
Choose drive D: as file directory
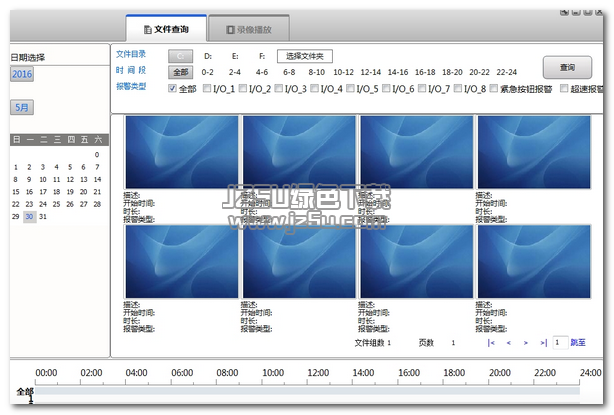pyautogui.click(x=208, y=56)
